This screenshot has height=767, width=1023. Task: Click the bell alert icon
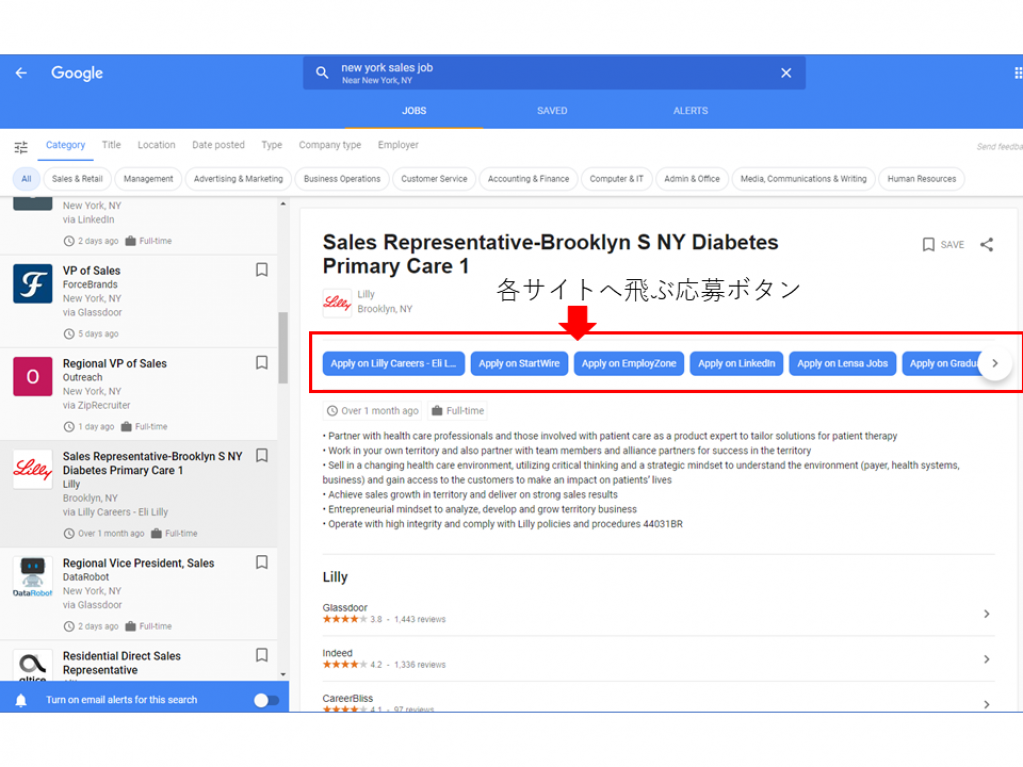pyautogui.click(x=21, y=700)
